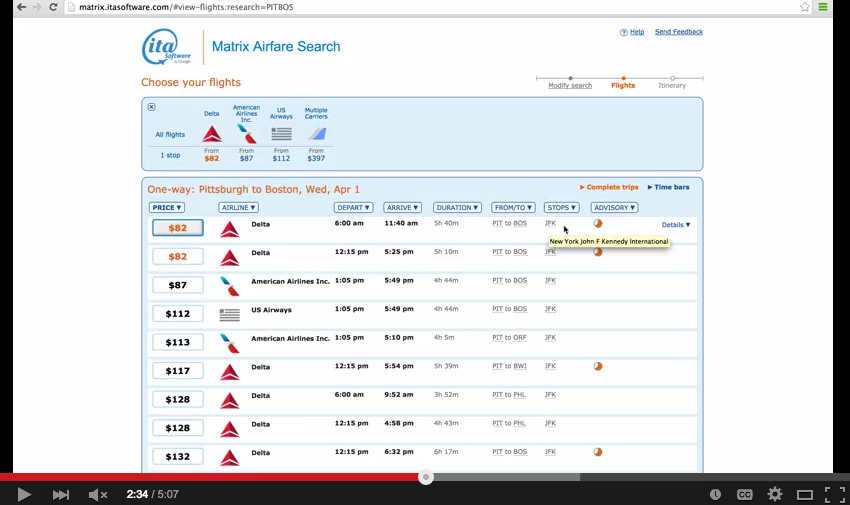Click US Airways logo in the $112 row
The image size is (850, 505).
229,314
